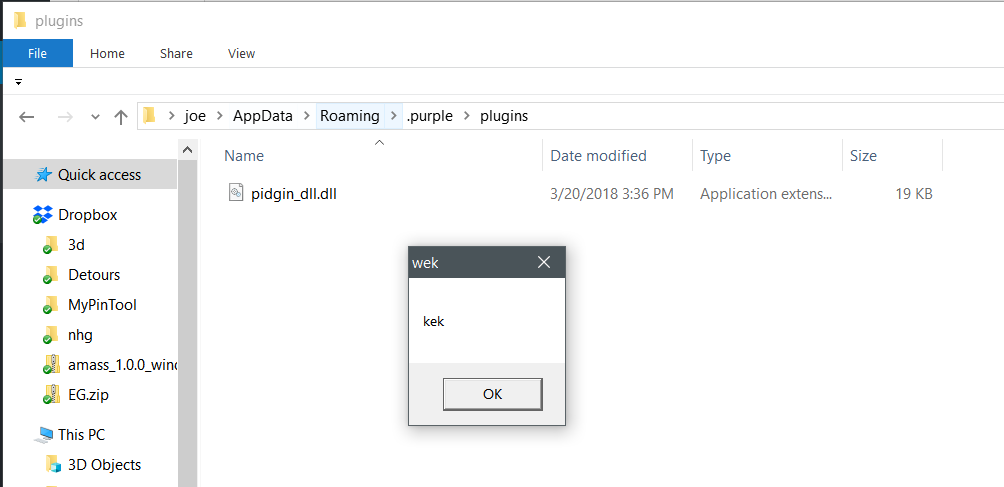Open the recent locations dropdown arrow
Viewport: 1004px width, 487px height.
(x=96, y=117)
